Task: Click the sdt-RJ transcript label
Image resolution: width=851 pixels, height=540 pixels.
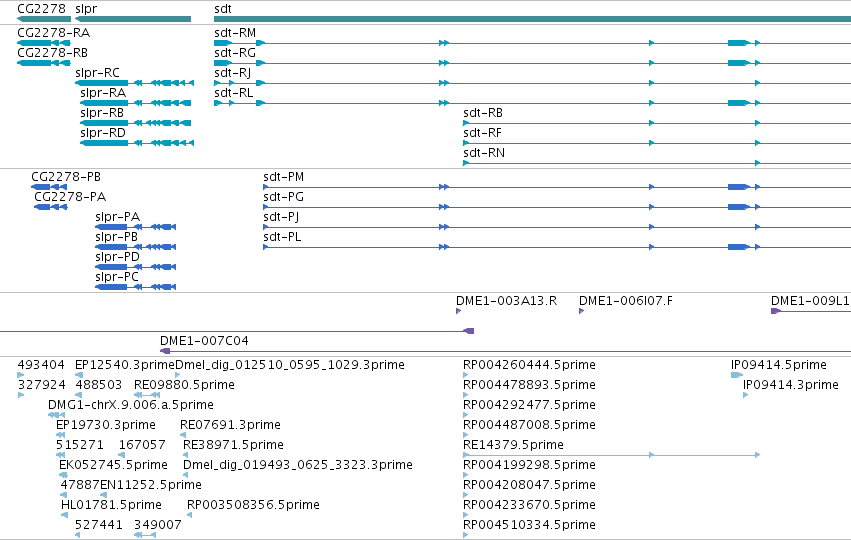Action: 232,73
